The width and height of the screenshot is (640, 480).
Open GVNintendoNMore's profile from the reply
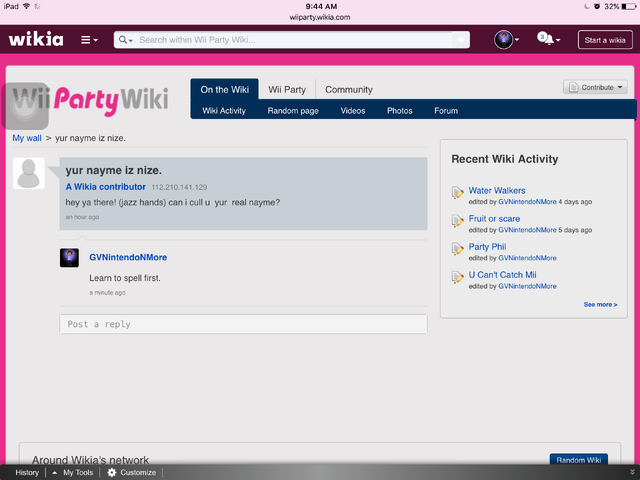pyautogui.click(x=128, y=257)
